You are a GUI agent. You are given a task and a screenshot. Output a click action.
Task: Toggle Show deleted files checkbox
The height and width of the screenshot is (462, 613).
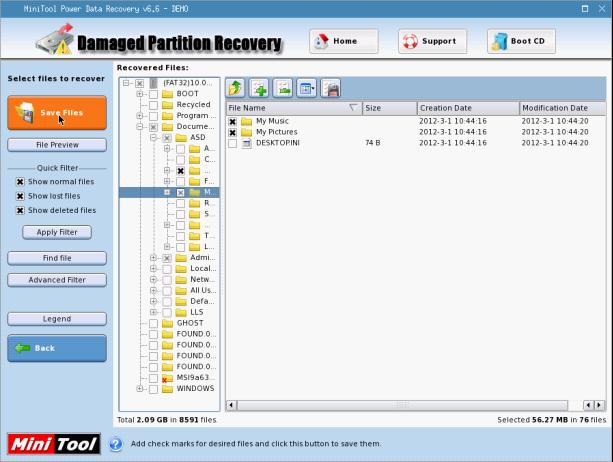pyautogui.click(x=20, y=211)
